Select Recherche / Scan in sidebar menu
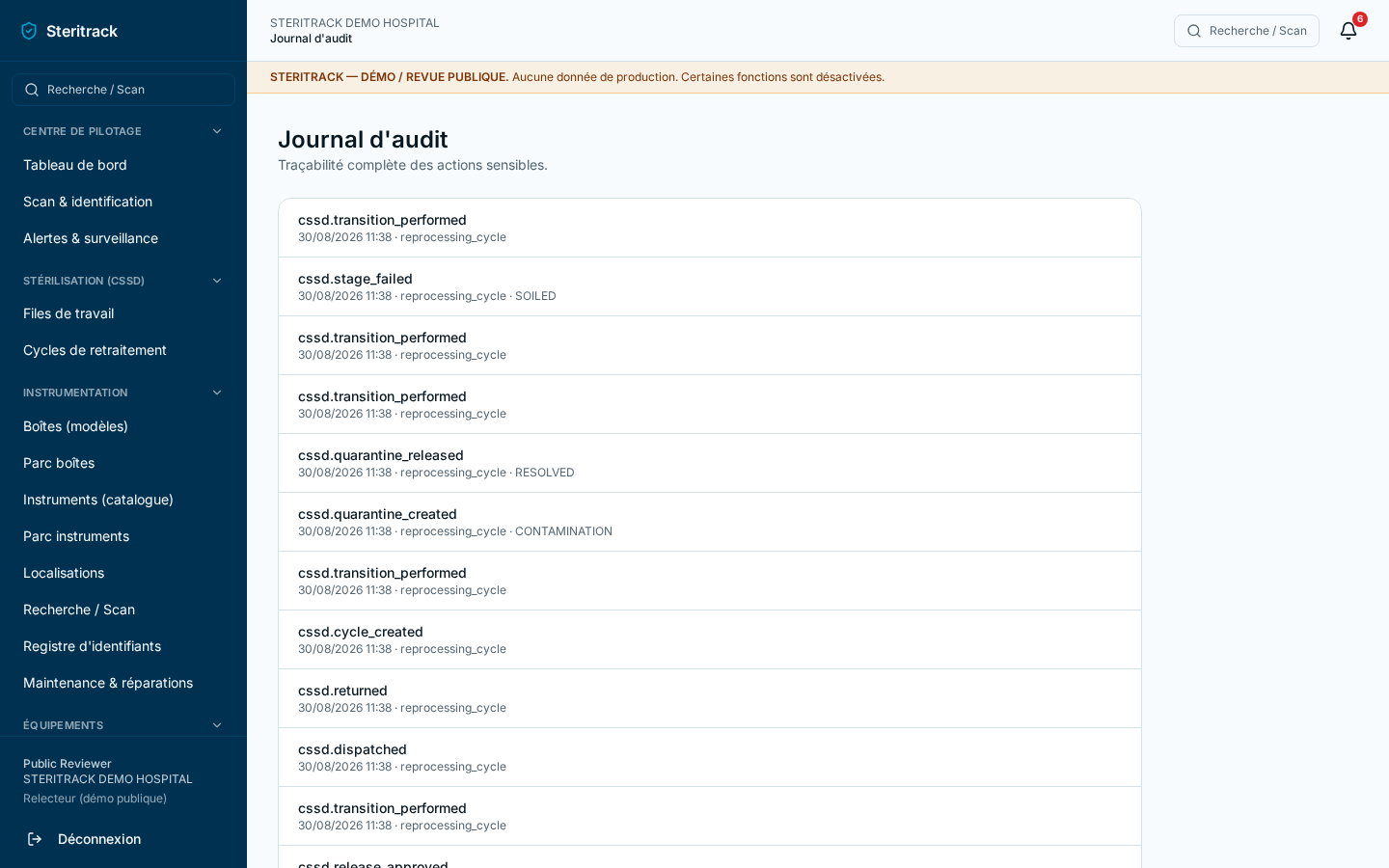 [x=123, y=610]
